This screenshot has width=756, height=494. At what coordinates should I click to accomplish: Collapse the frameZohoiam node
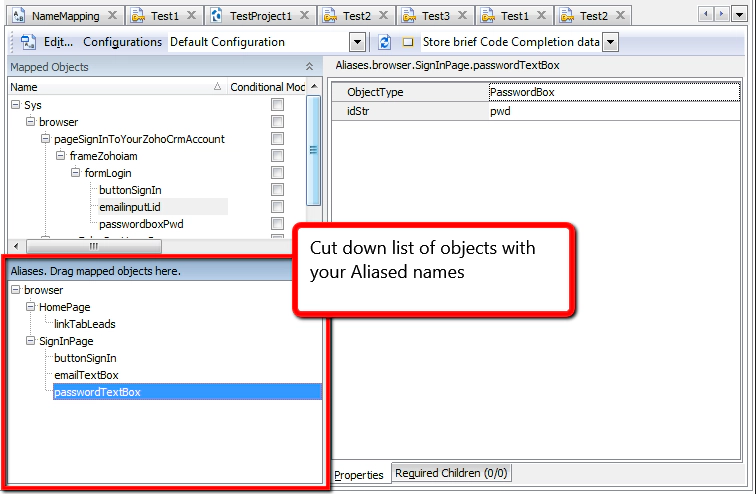(x=60, y=156)
